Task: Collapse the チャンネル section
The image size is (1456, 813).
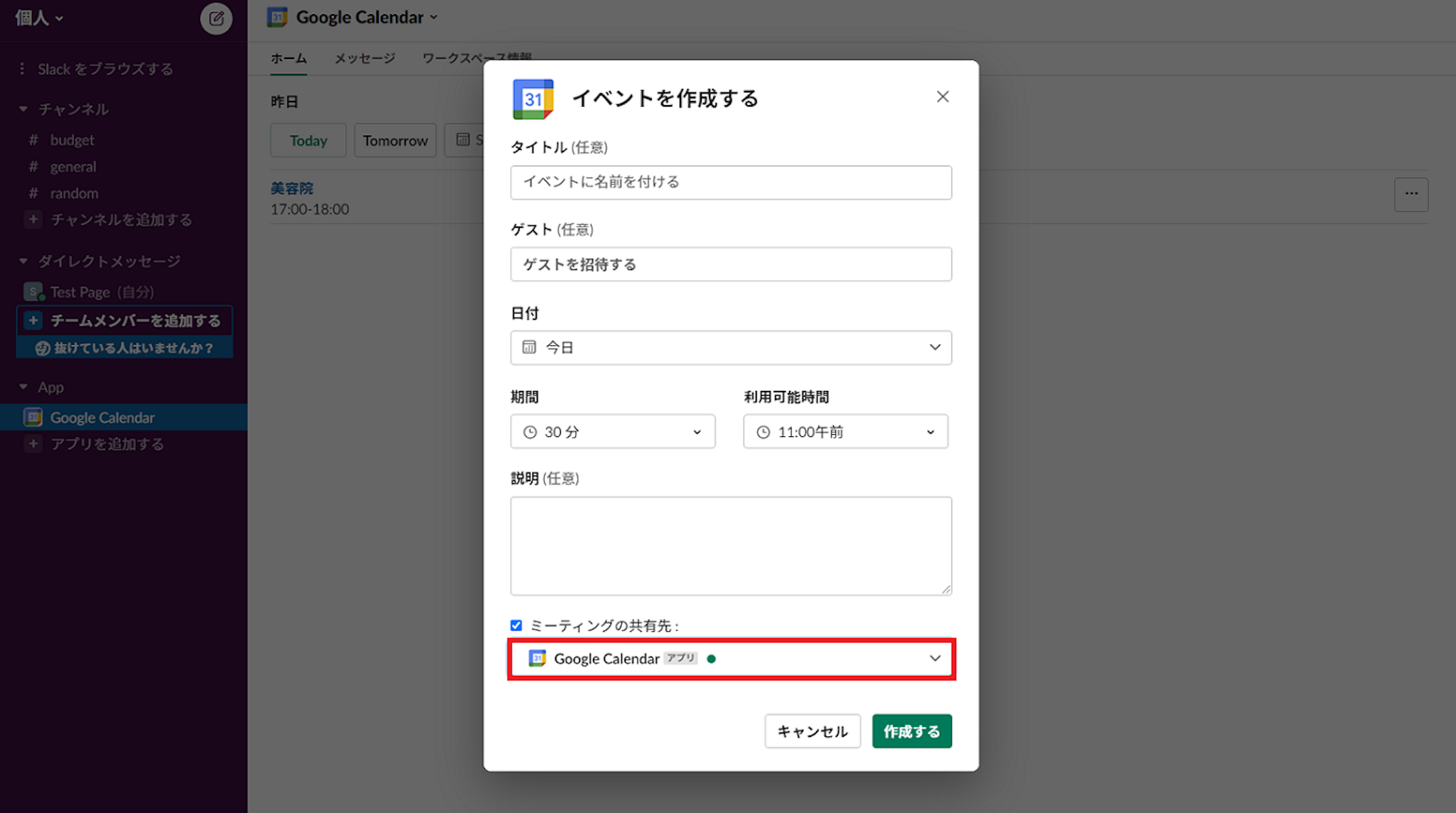Action: [23, 109]
